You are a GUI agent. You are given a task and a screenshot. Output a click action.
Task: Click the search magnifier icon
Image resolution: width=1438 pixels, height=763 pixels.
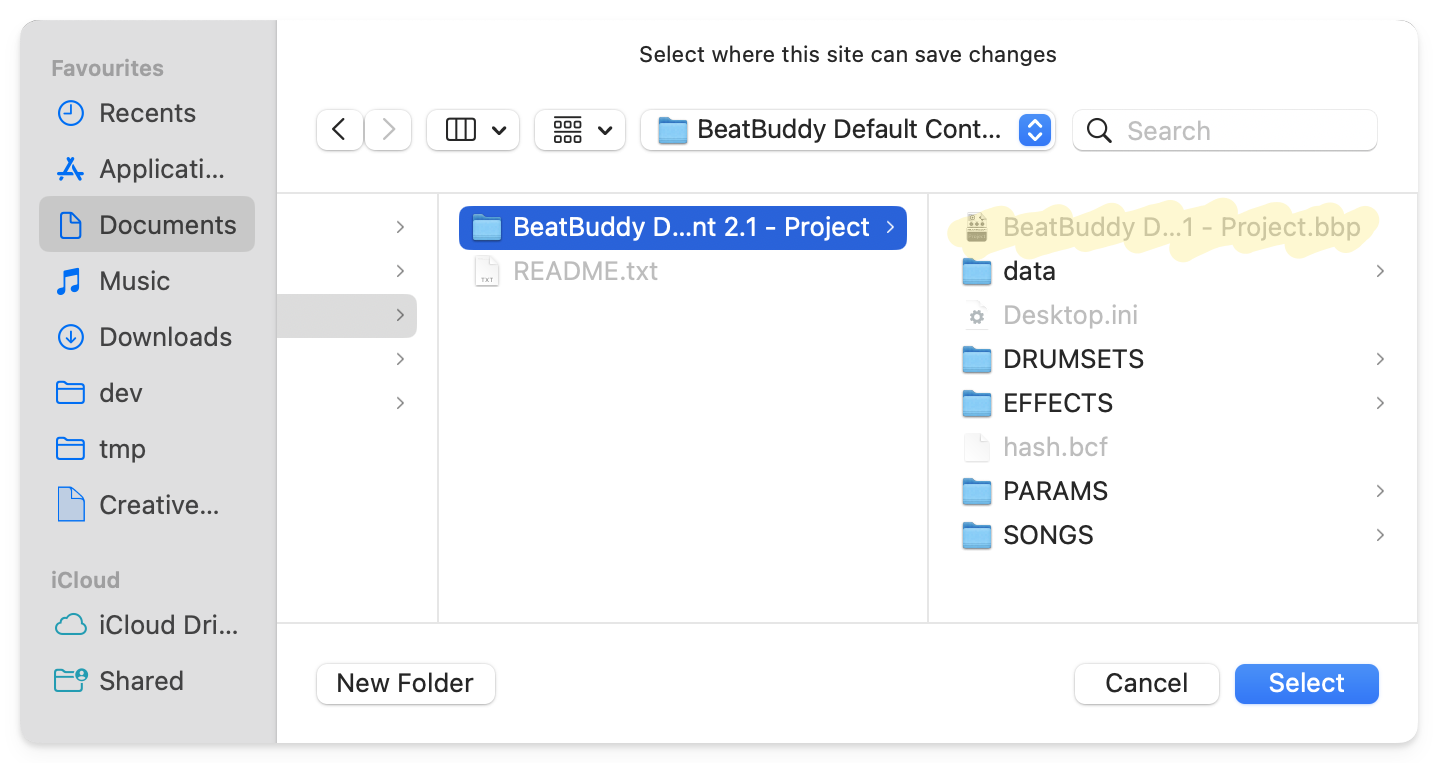1098,130
